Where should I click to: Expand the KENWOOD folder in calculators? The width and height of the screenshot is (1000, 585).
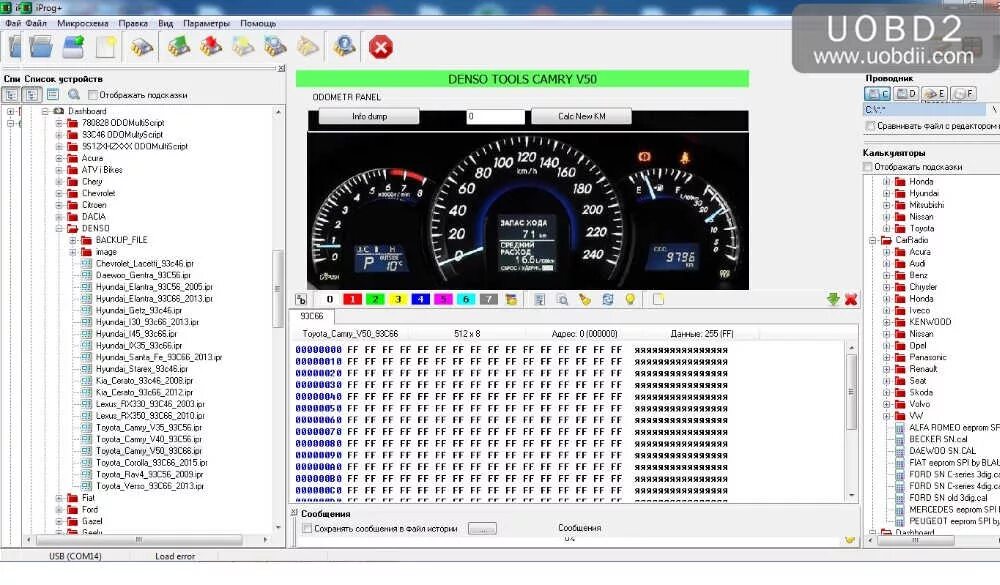pyautogui.click(x=886, y=322)
